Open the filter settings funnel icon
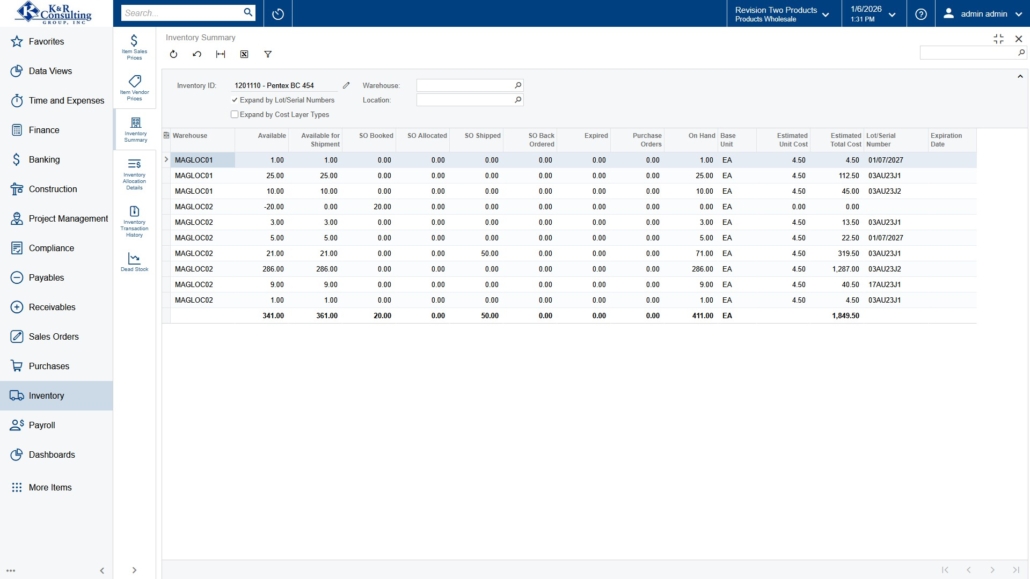Screen dimensions: 1030x579 (268, 54)
